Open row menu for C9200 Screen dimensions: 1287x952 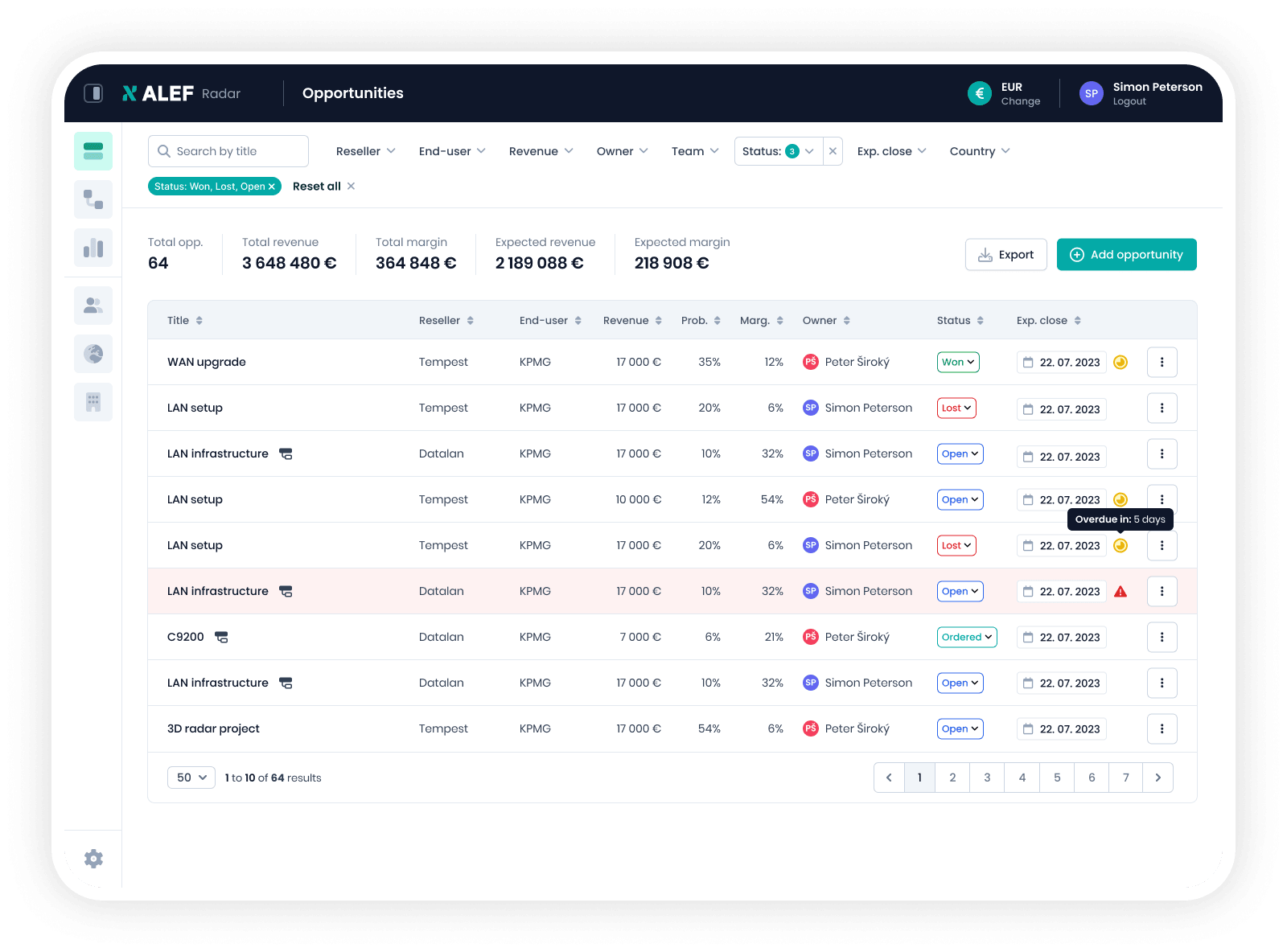click(x=1162, y=637)
